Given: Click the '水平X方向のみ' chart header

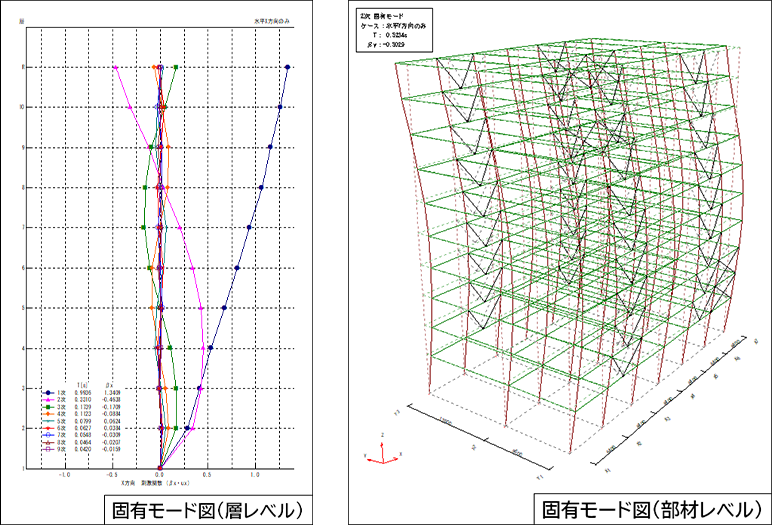Looking at the screenshot, I should (x=272, y=21).
